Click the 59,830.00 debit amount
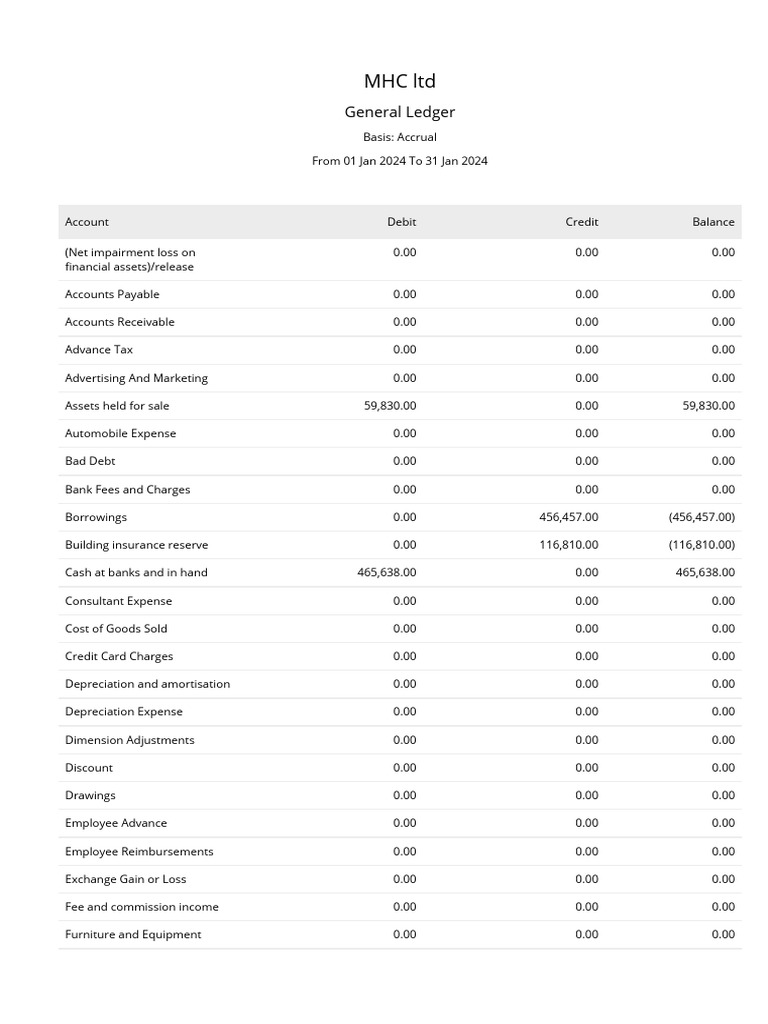The width and height of the screenshot is (768, 1024). (390, 406)
